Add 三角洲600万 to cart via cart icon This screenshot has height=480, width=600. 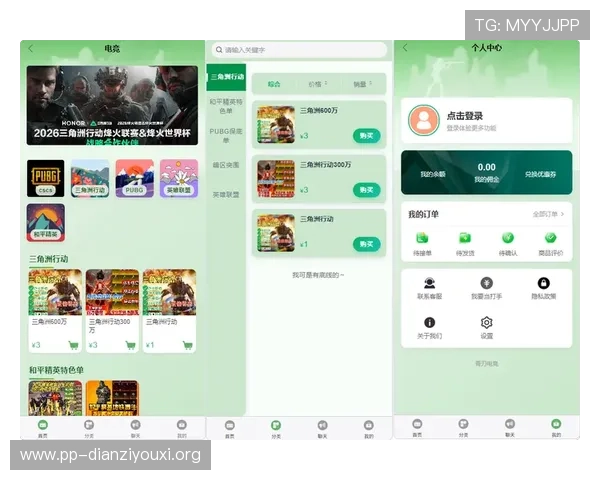(73, 345)
